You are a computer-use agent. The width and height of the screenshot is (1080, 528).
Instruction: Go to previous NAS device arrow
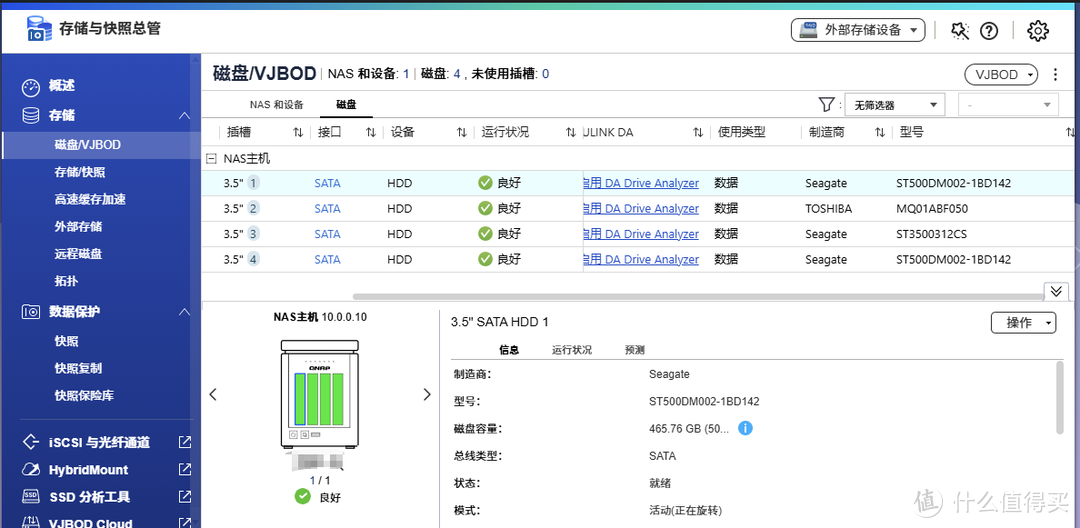pyautogui.click(x=213, y=394)
